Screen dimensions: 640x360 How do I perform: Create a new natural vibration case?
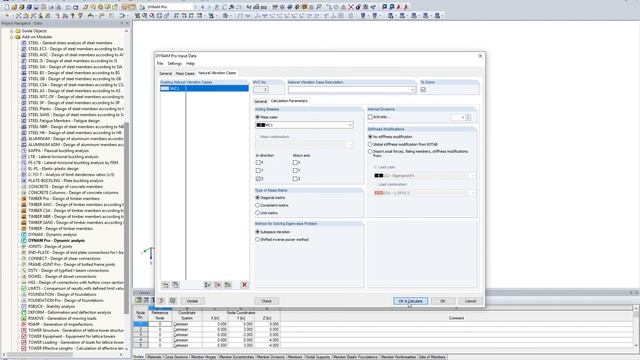[x=165, y=285]
